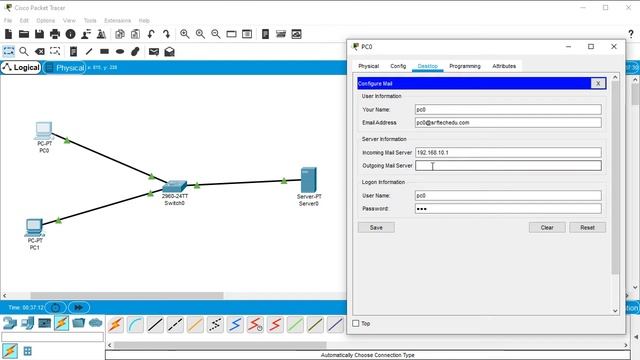Switch to Logical workspace view
The image size is (640, 360).
pos(21,68)
